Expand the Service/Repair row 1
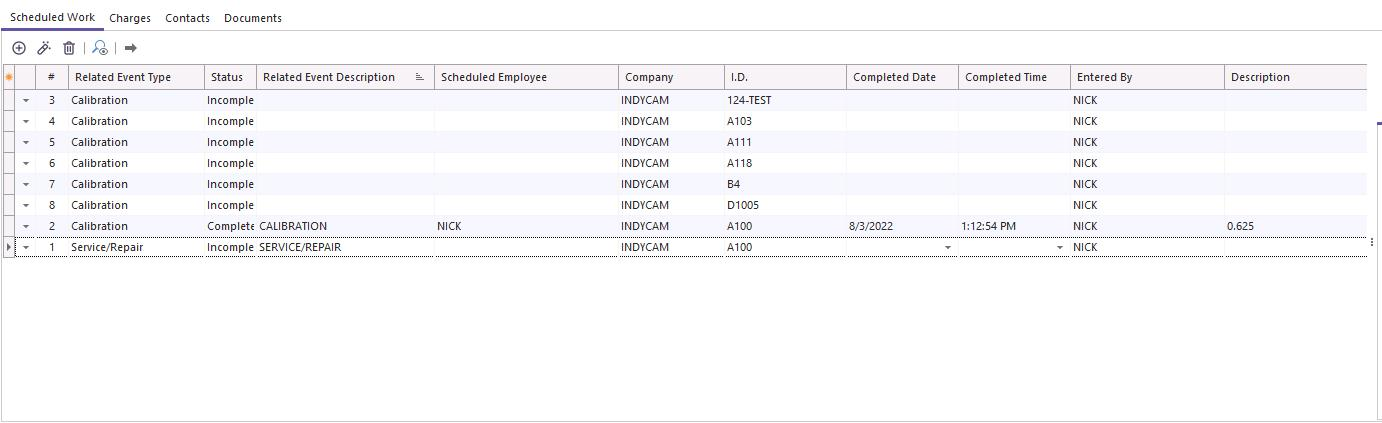 click(x=26, y=248)
